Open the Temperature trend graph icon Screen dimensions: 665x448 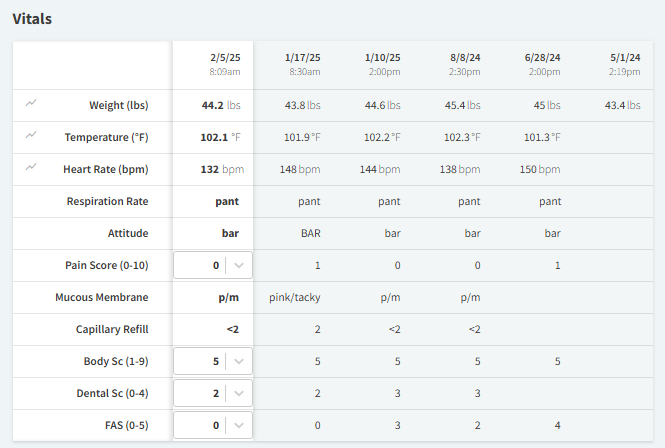pyautogui.click(x=31, y=135)
